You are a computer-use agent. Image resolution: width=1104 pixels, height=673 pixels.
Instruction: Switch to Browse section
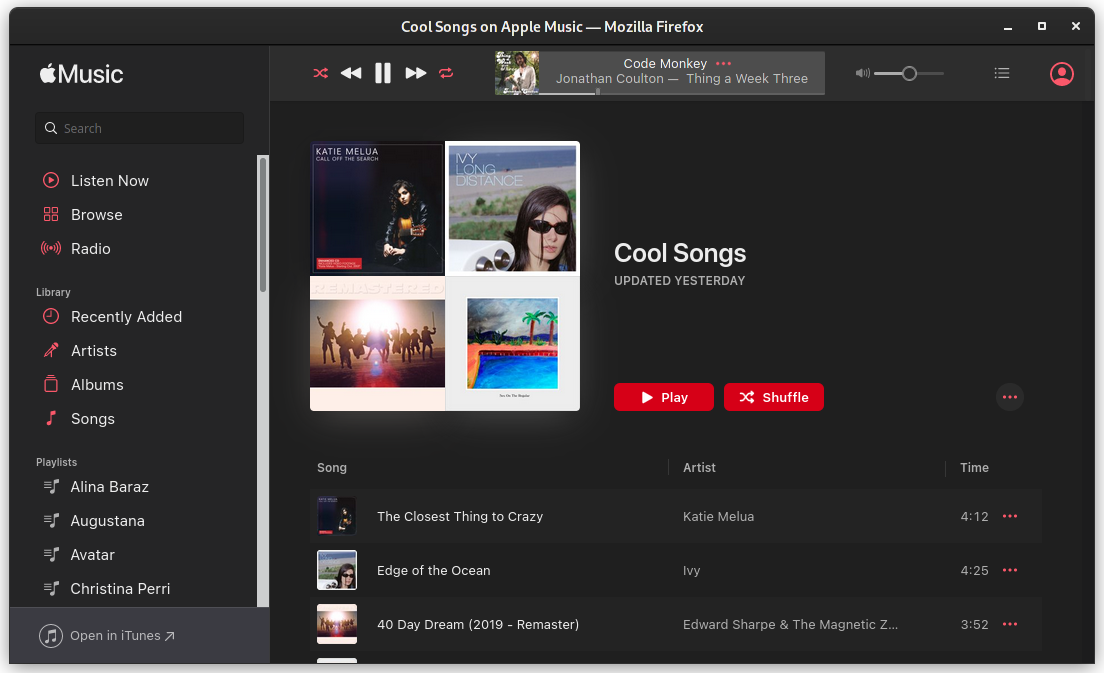pyautogui.click(x=96, y=214)
